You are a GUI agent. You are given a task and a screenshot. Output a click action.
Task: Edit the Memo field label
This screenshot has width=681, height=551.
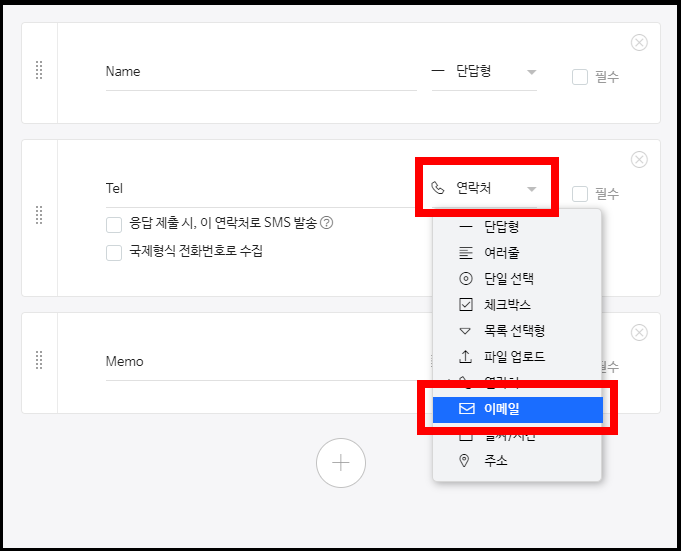click(261, 362)
